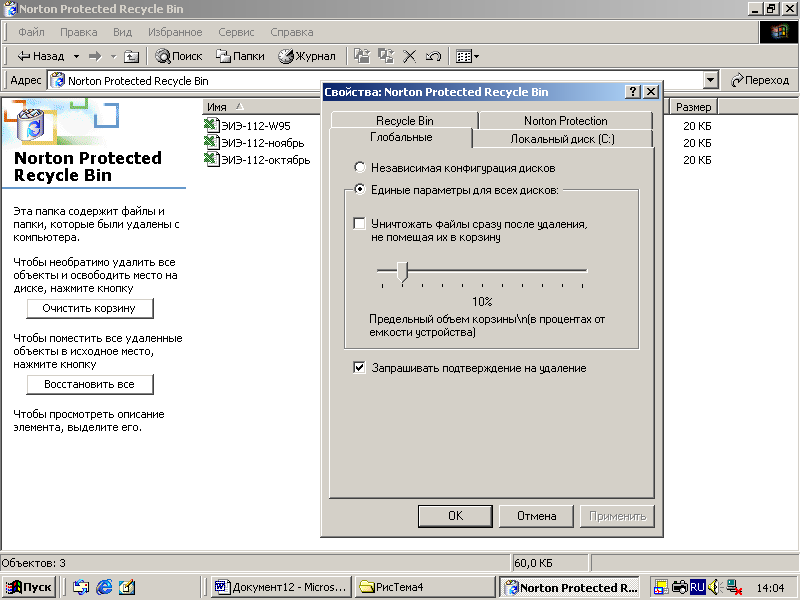Open the Сервис menu
800x600 pixels.
click(236, 32)
